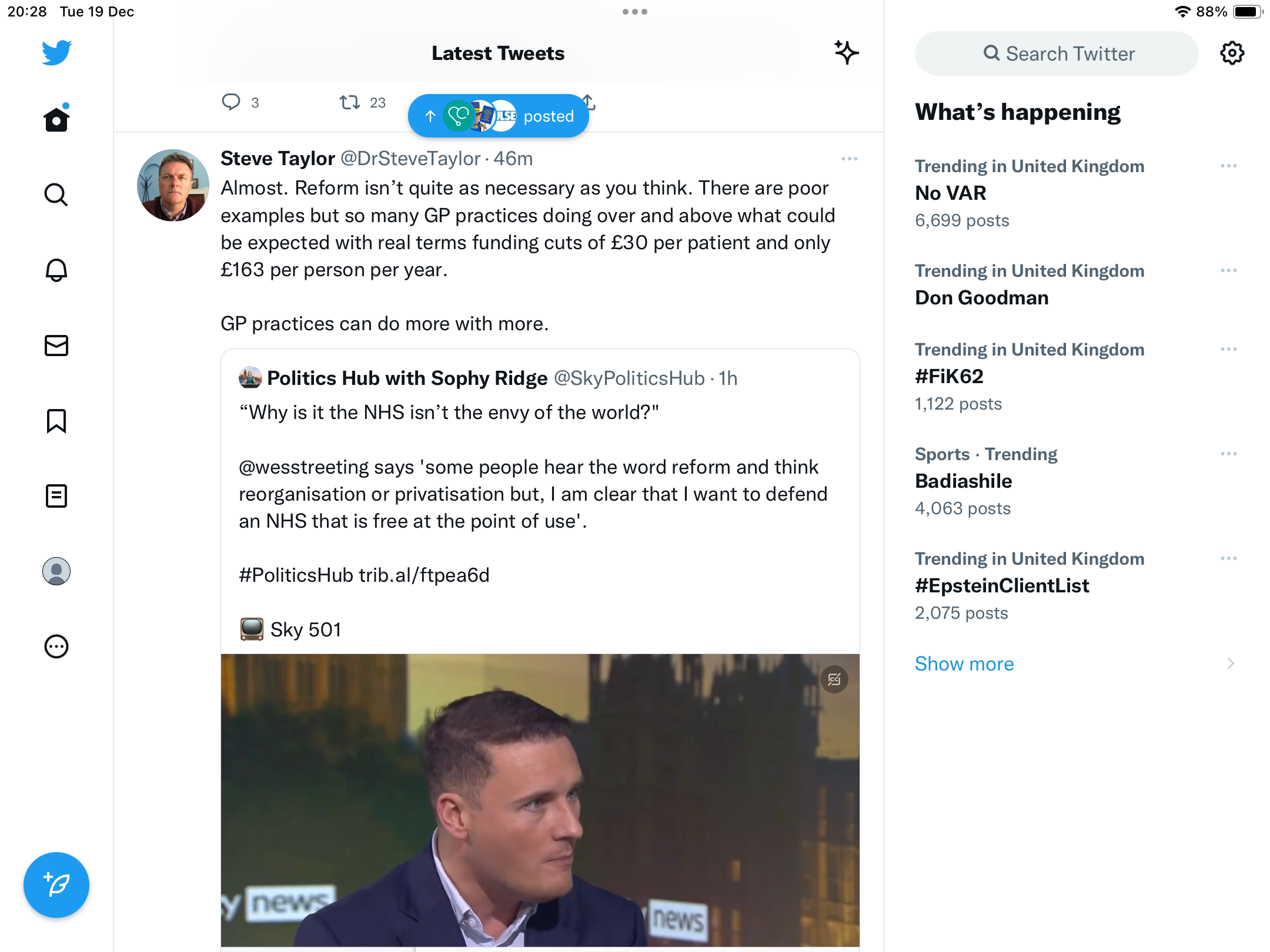Open the more menu on Steve Taylor's tweet
Viewport: 1270px width, 952px height.
click(850, 159)
